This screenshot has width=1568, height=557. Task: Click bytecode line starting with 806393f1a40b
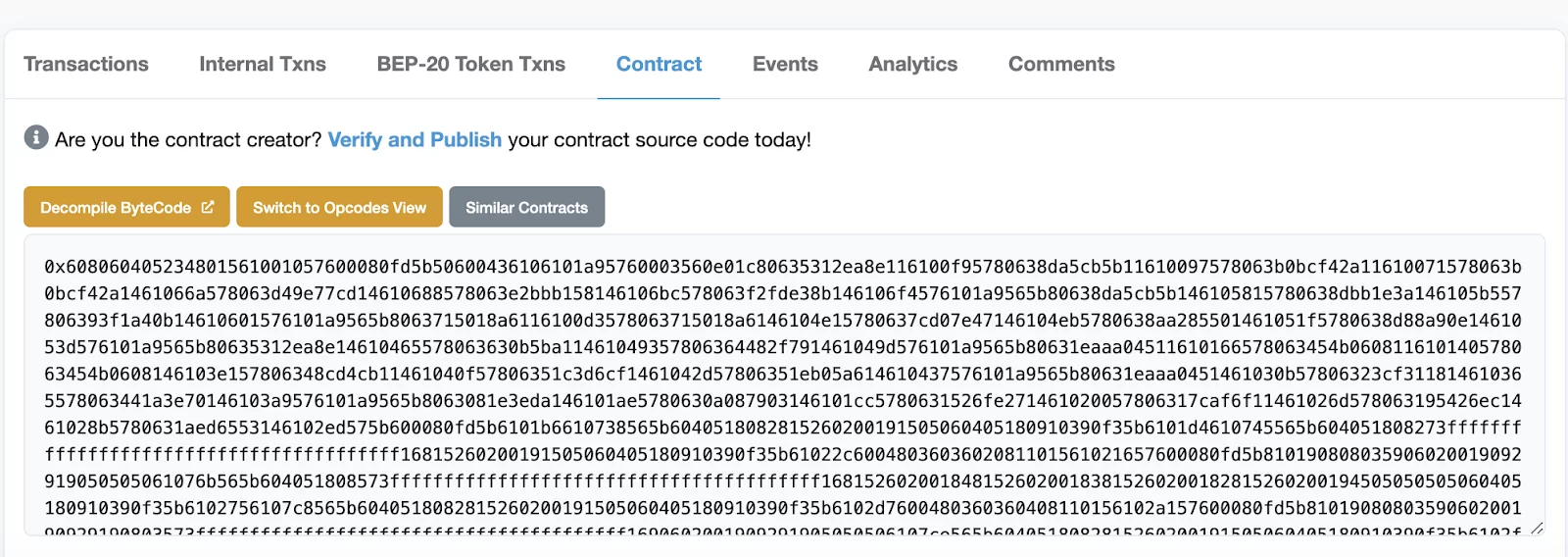782,321
